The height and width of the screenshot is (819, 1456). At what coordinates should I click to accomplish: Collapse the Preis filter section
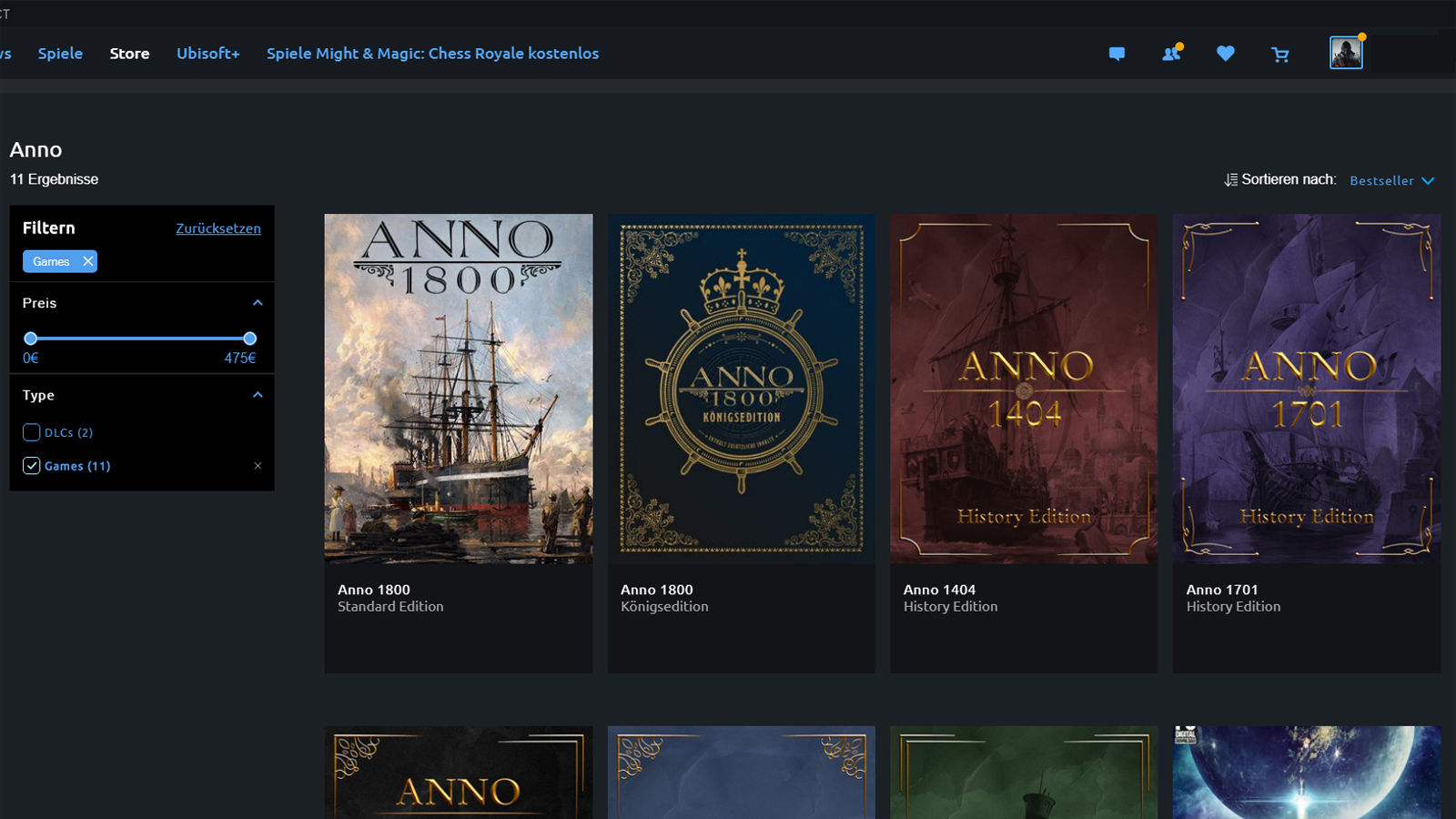point(258,303)
